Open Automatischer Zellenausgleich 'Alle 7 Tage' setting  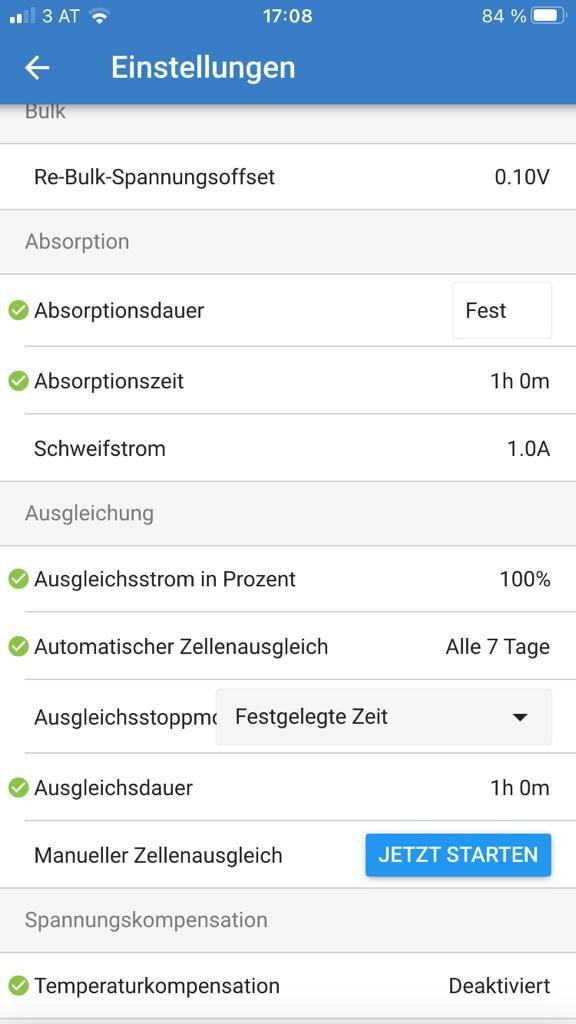point(497,647)
